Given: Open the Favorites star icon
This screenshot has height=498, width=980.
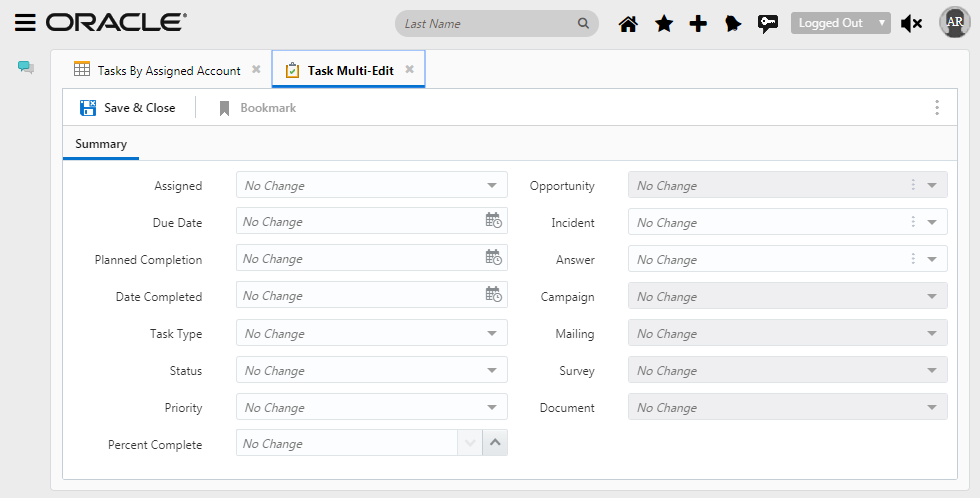Looking at the screenshot, I should pos(663,24).
